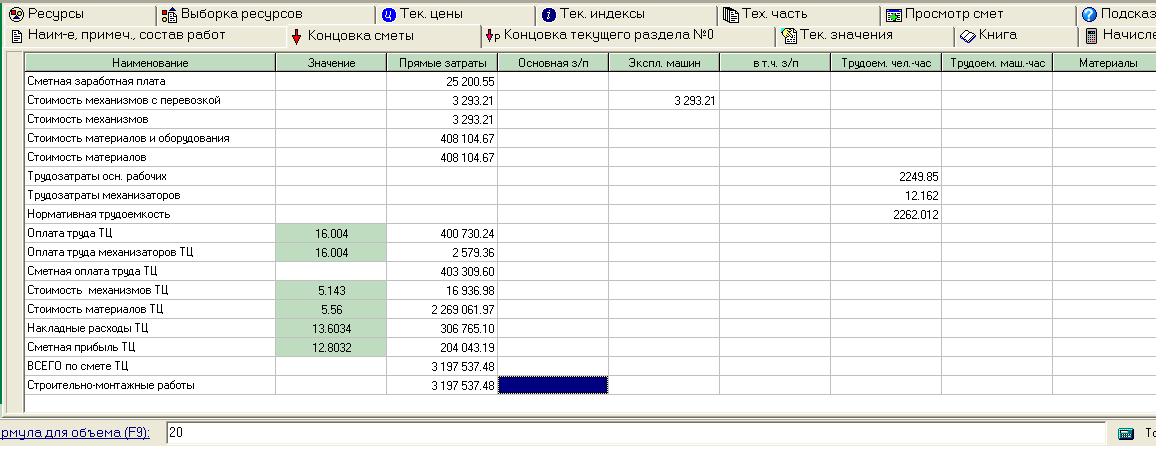Click the Тех. часть documents icon
1171x457 pixels.
730,15
